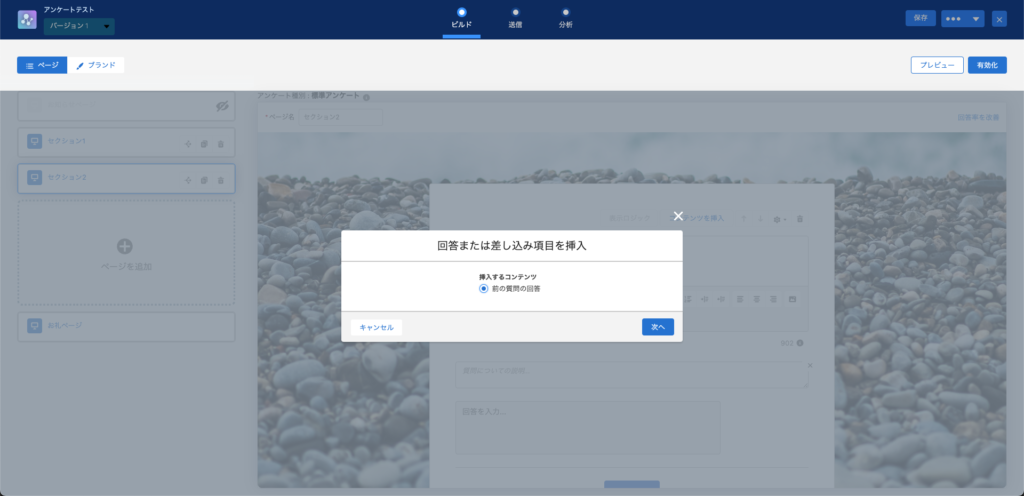
Task: Click the info icon beside 標準アンケート
Action: coord(366,98)
